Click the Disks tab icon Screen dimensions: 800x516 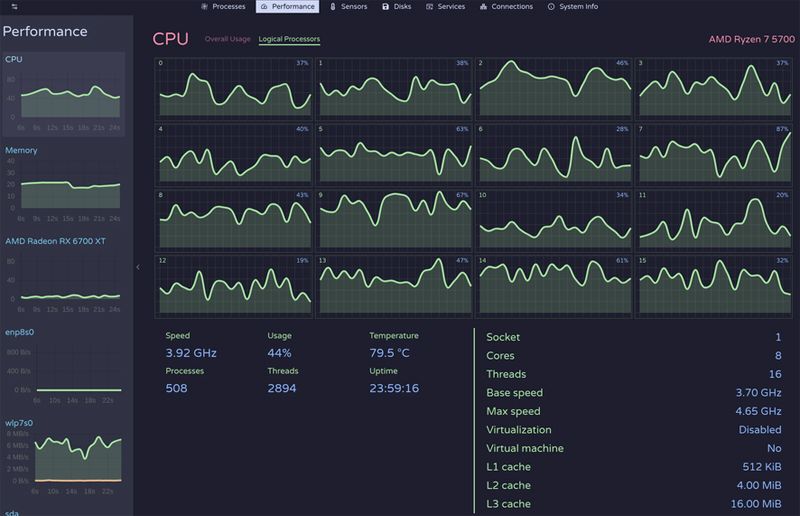pos(385,7)
